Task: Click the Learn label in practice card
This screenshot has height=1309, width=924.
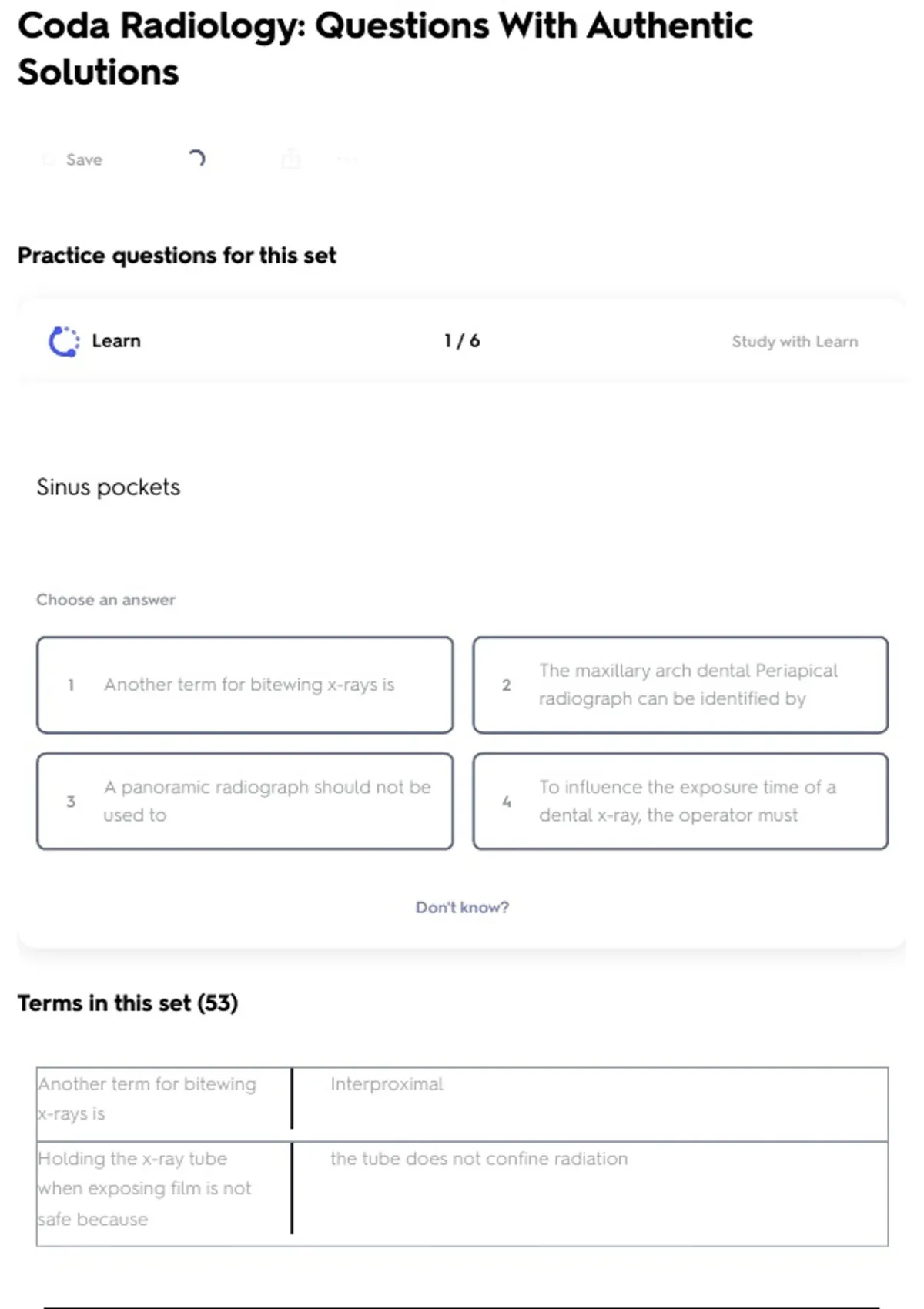Action: (116, 341)
